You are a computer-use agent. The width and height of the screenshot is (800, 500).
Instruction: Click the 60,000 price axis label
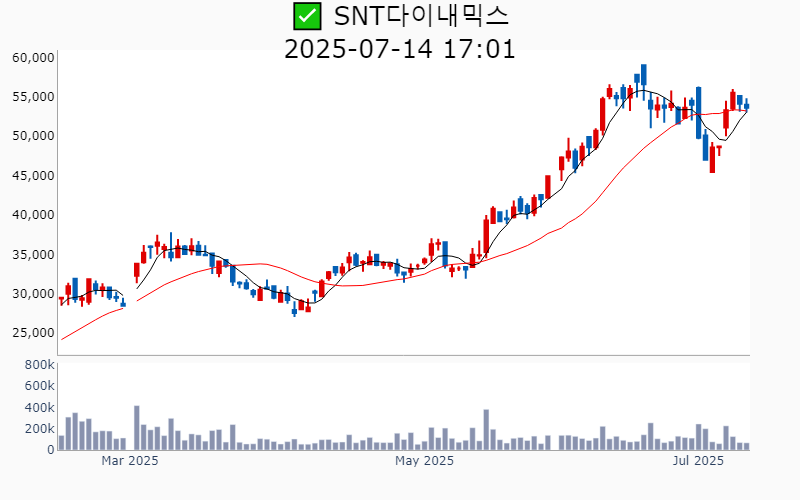(x=33, y=58)
